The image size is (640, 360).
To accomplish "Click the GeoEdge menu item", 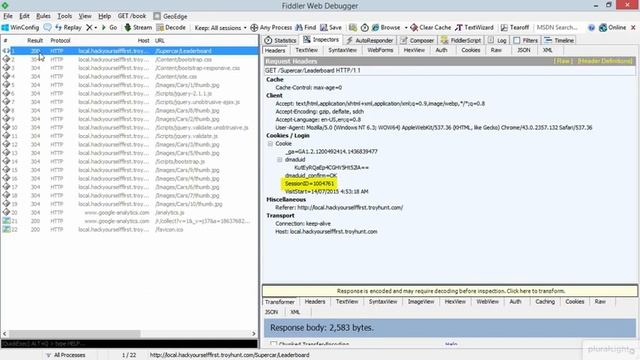I will [170, 16].
